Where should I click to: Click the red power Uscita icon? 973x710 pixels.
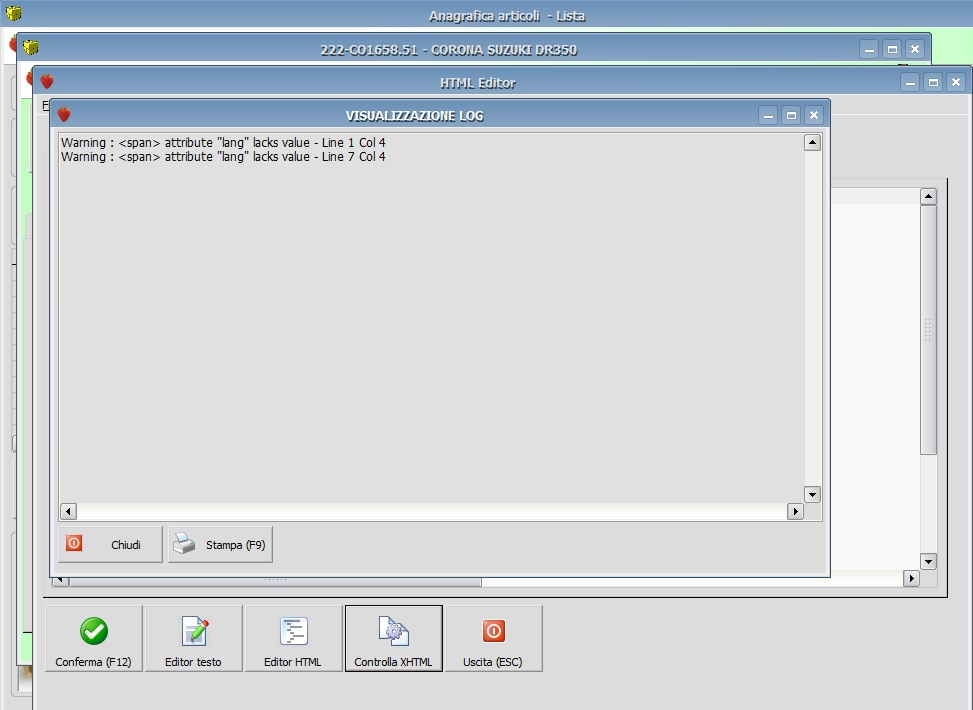point(493,631)
